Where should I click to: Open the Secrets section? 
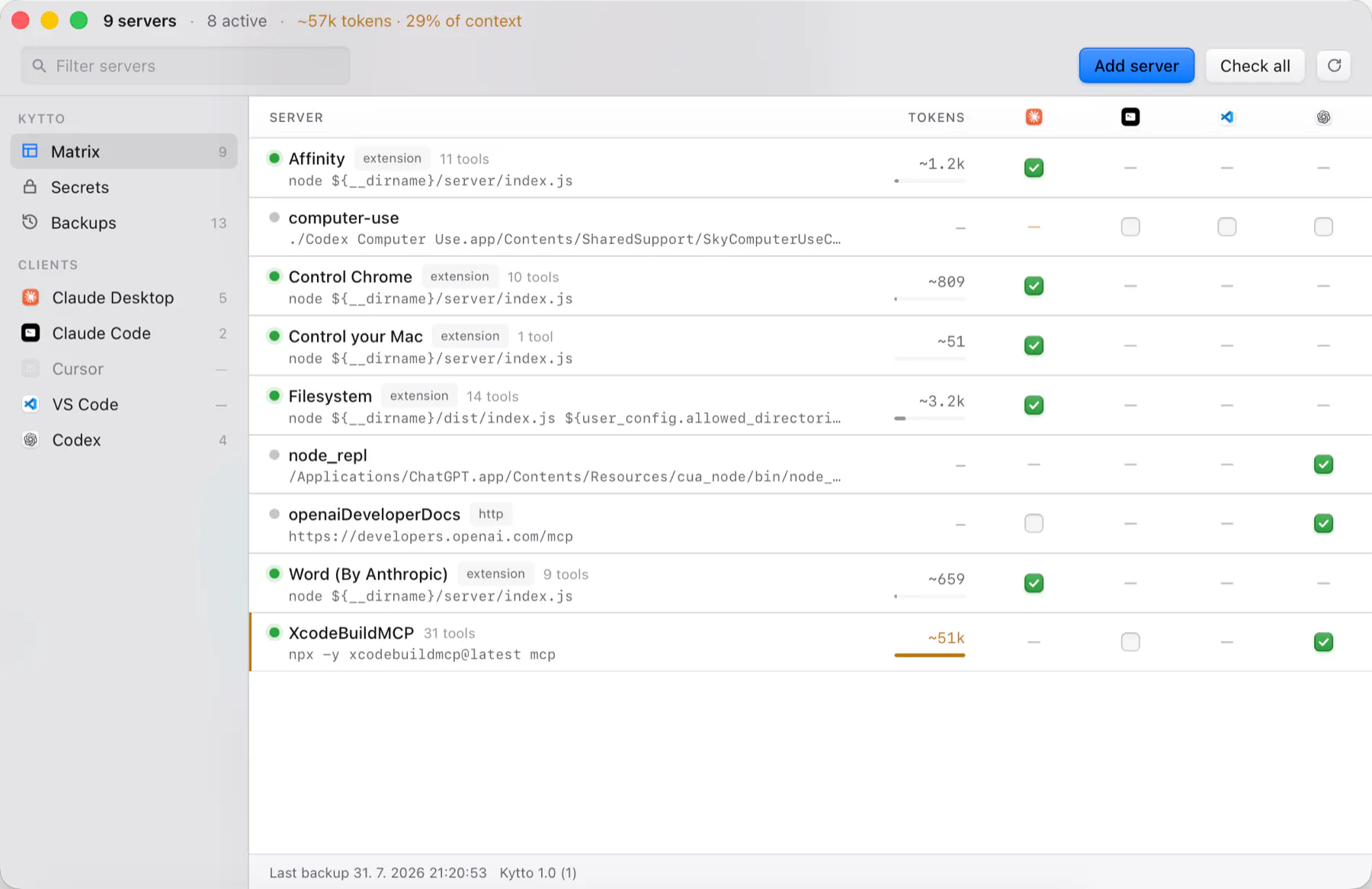(x=123, y=187)
